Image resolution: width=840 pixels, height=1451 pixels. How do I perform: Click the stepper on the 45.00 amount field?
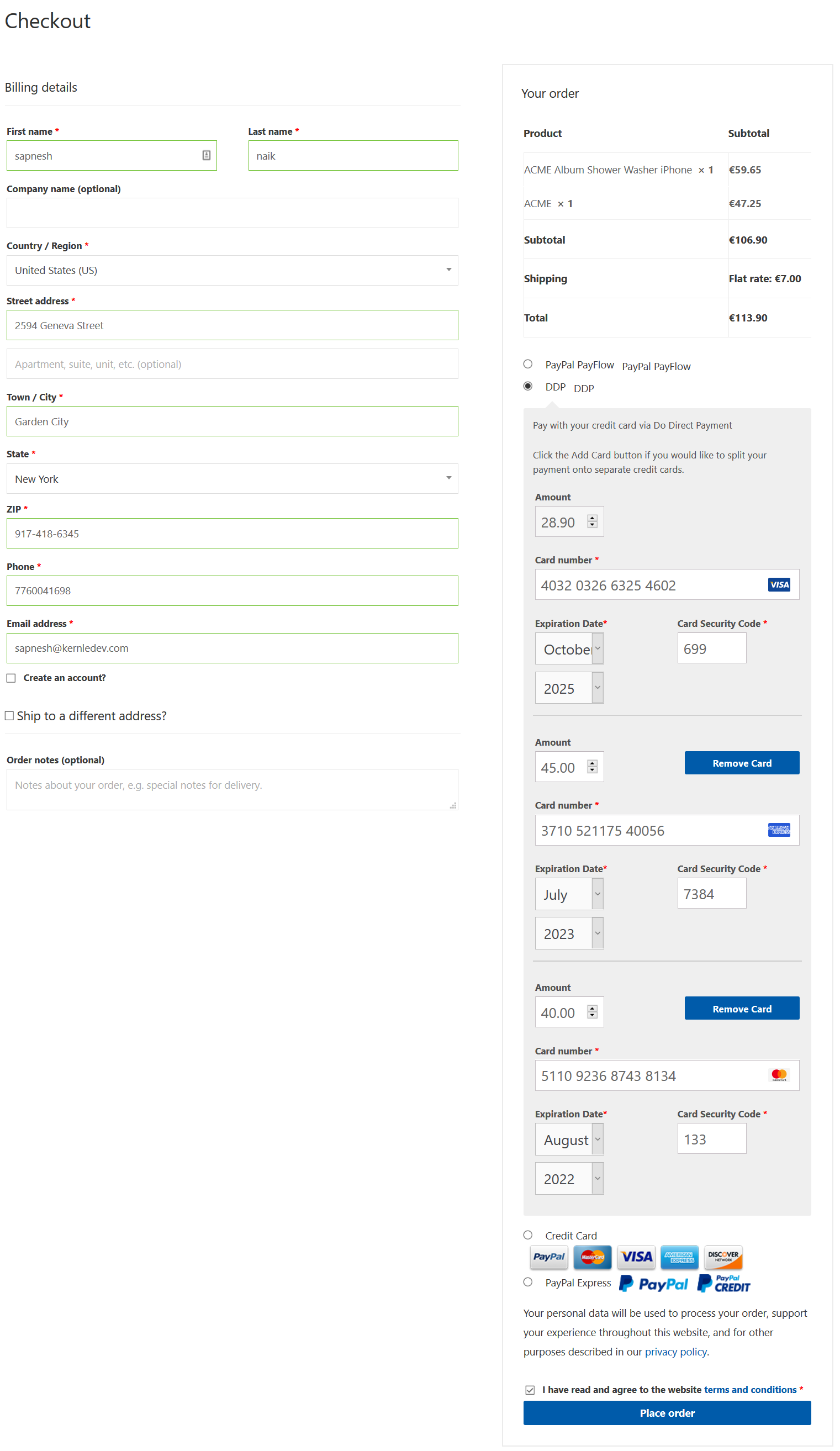pyautogui.click(x=593, y=767)
